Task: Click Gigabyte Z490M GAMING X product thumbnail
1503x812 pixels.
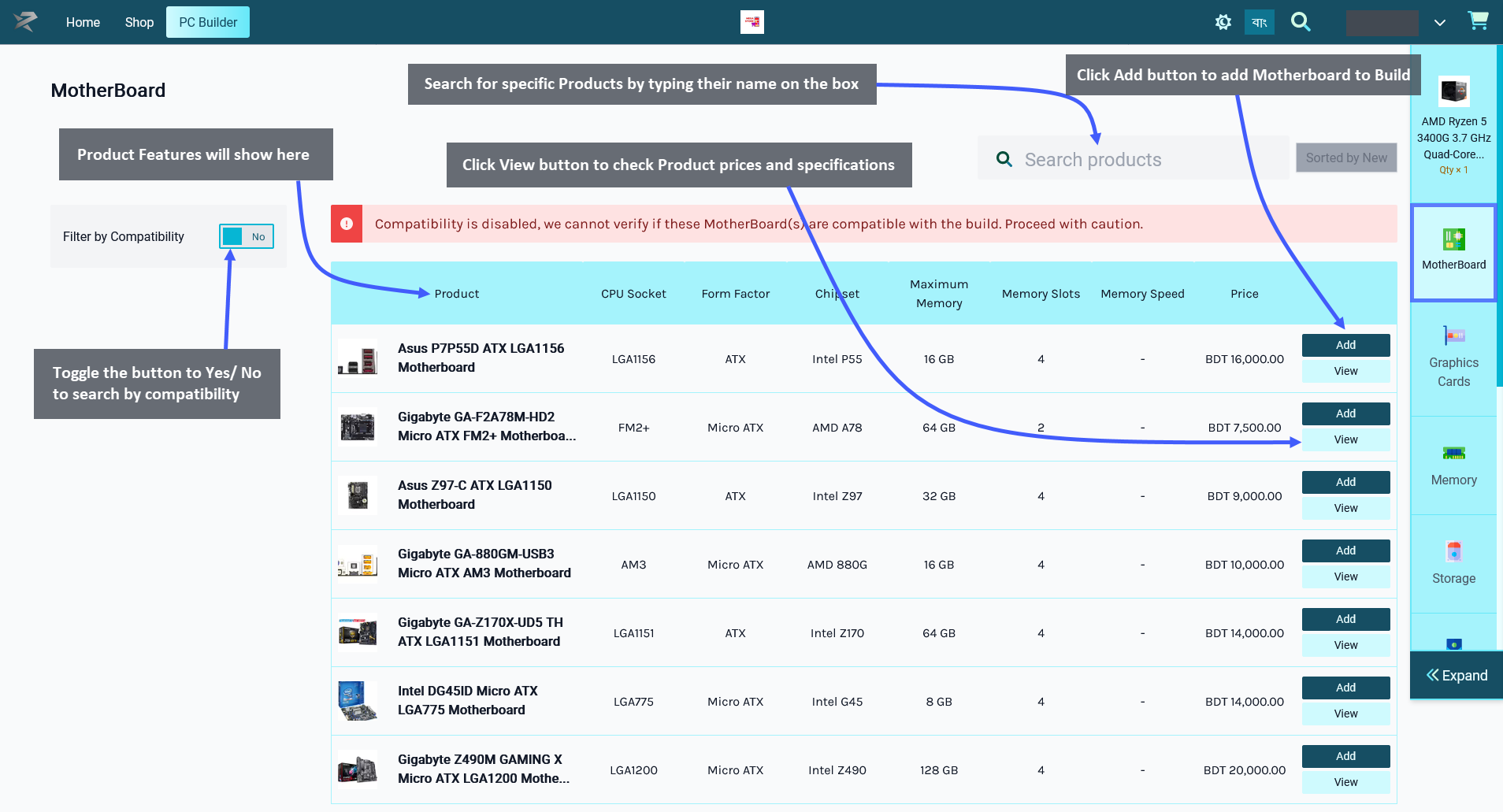Action: click(x=358, y=769)
